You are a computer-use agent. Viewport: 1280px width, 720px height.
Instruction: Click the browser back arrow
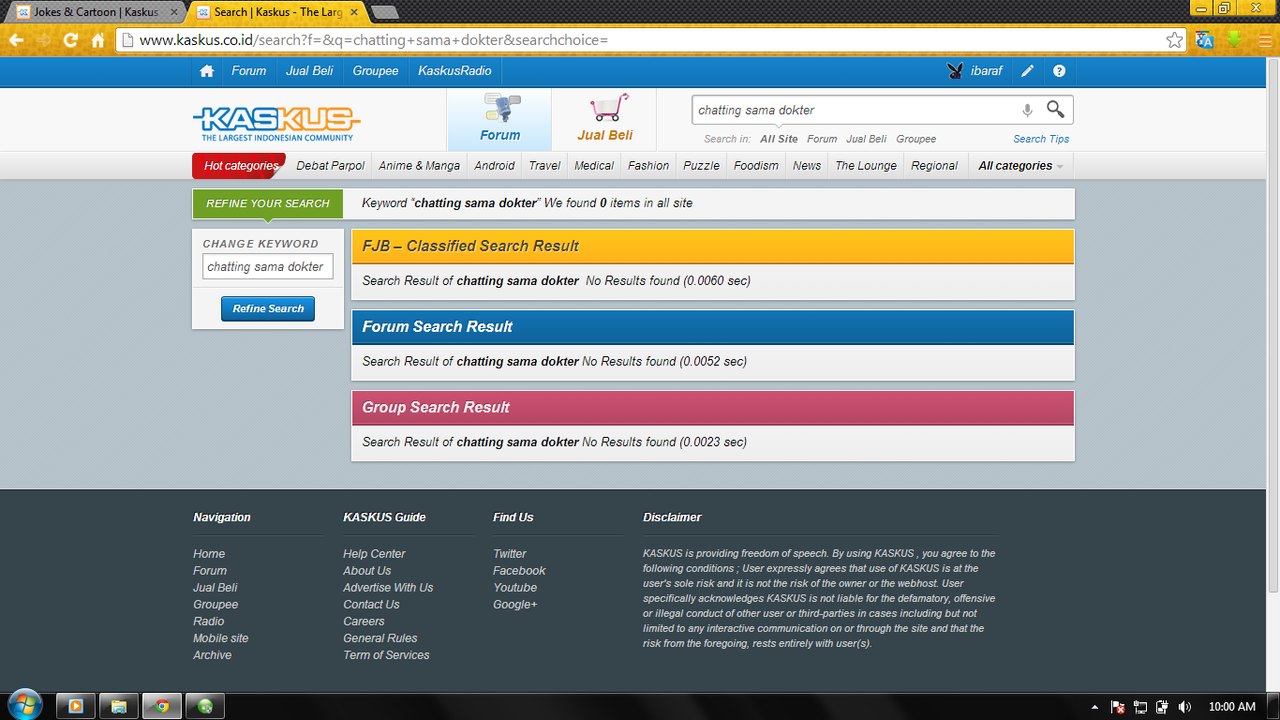[16, 40]
